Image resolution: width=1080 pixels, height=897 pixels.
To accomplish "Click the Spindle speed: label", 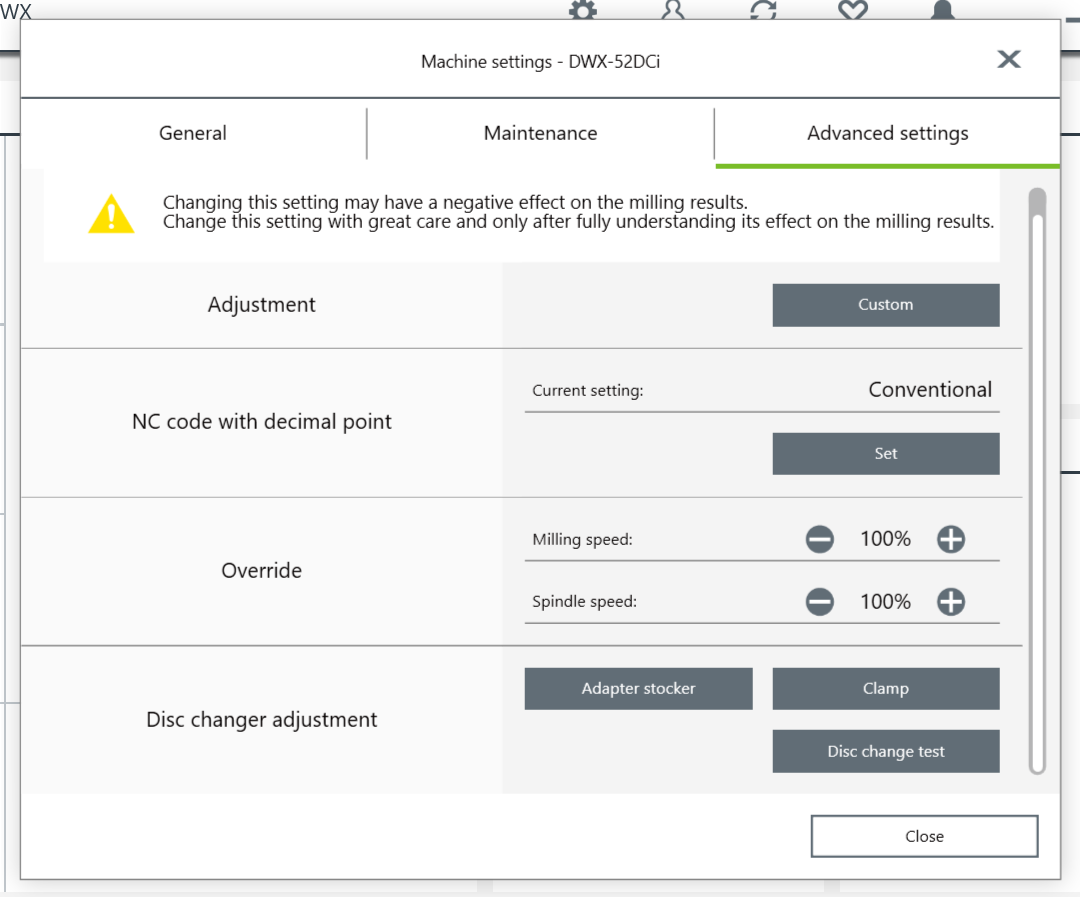I will click(584, 601).
